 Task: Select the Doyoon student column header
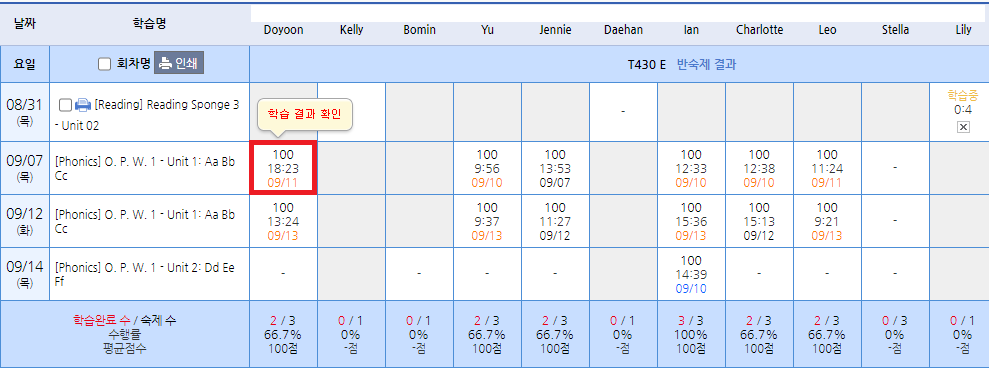tap(283, 30)
